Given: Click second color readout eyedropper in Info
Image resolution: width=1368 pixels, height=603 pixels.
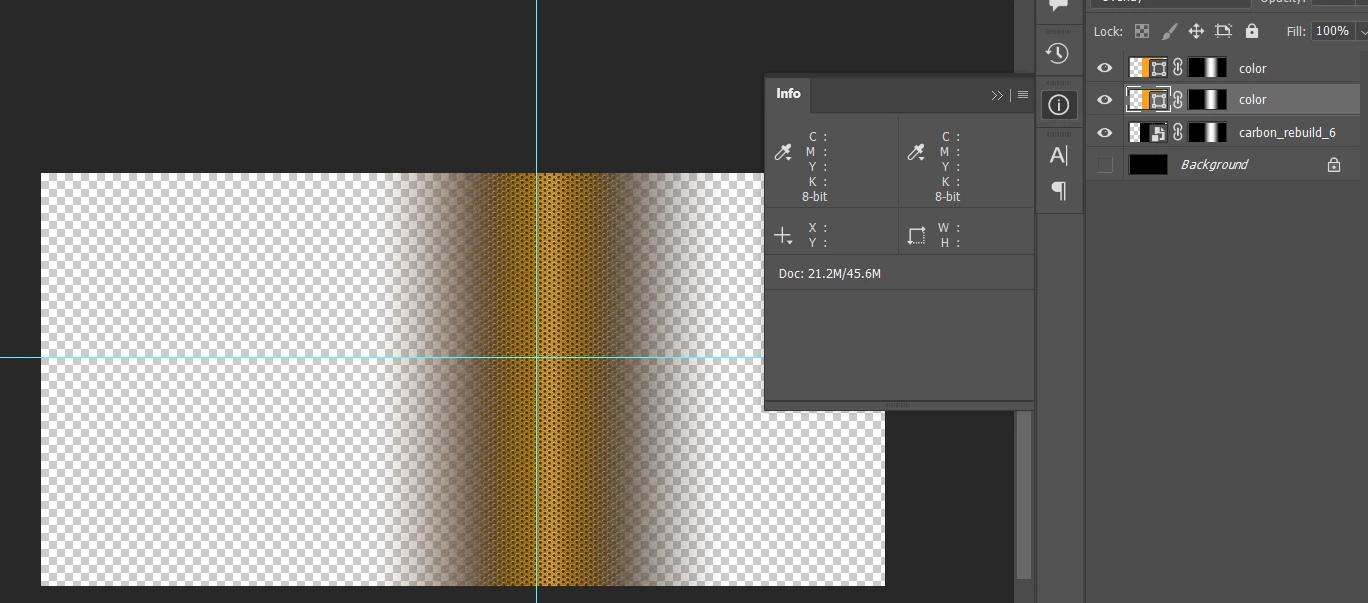Looking at the screenshot, I should tap(916, 152).
